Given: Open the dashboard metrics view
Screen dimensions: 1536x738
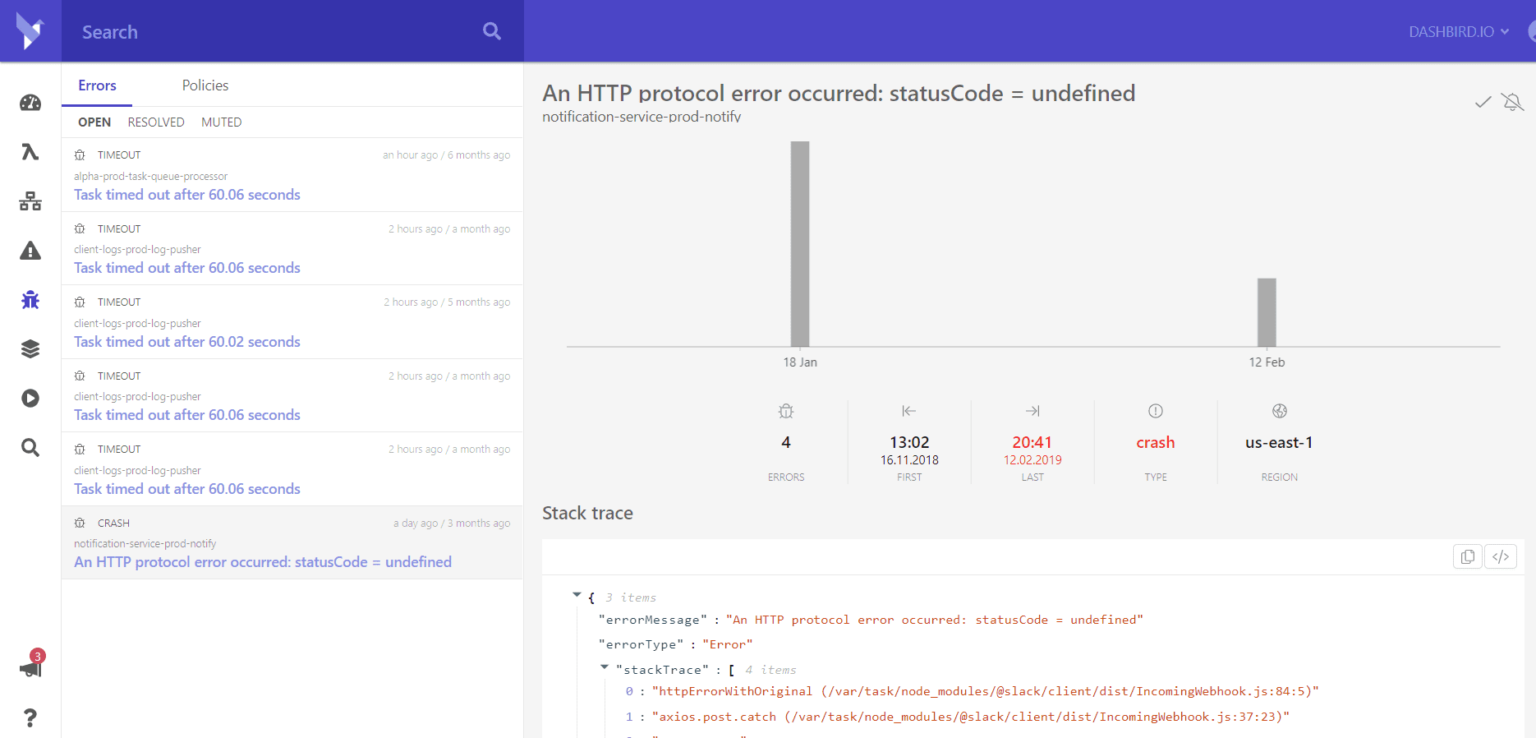Looking at the screenshot, I should point(30,102).
